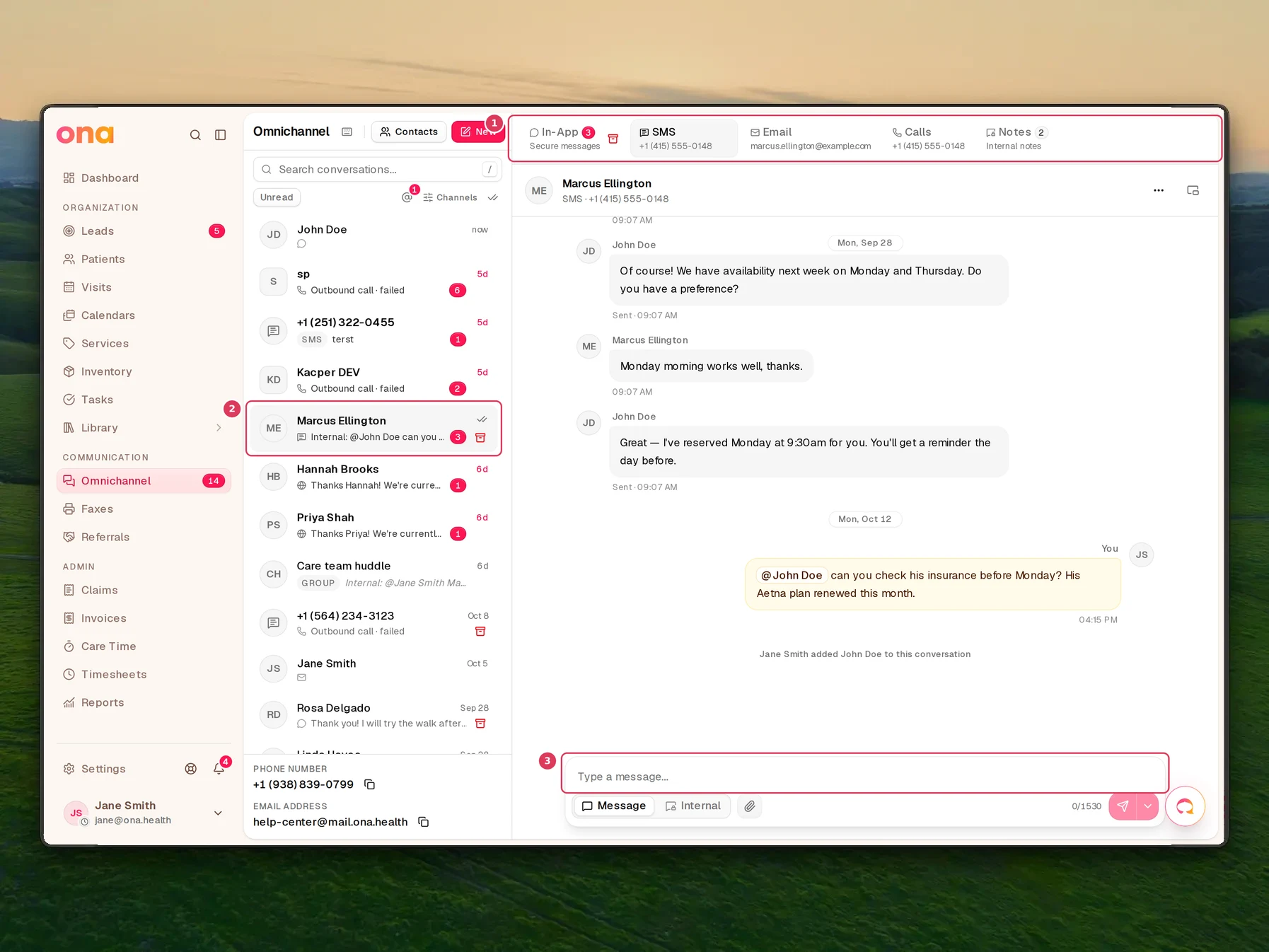Viewport: 1269px width, 952px height.
Task: Switch compose mode to Internal
Action: click(x=693, y=806)
